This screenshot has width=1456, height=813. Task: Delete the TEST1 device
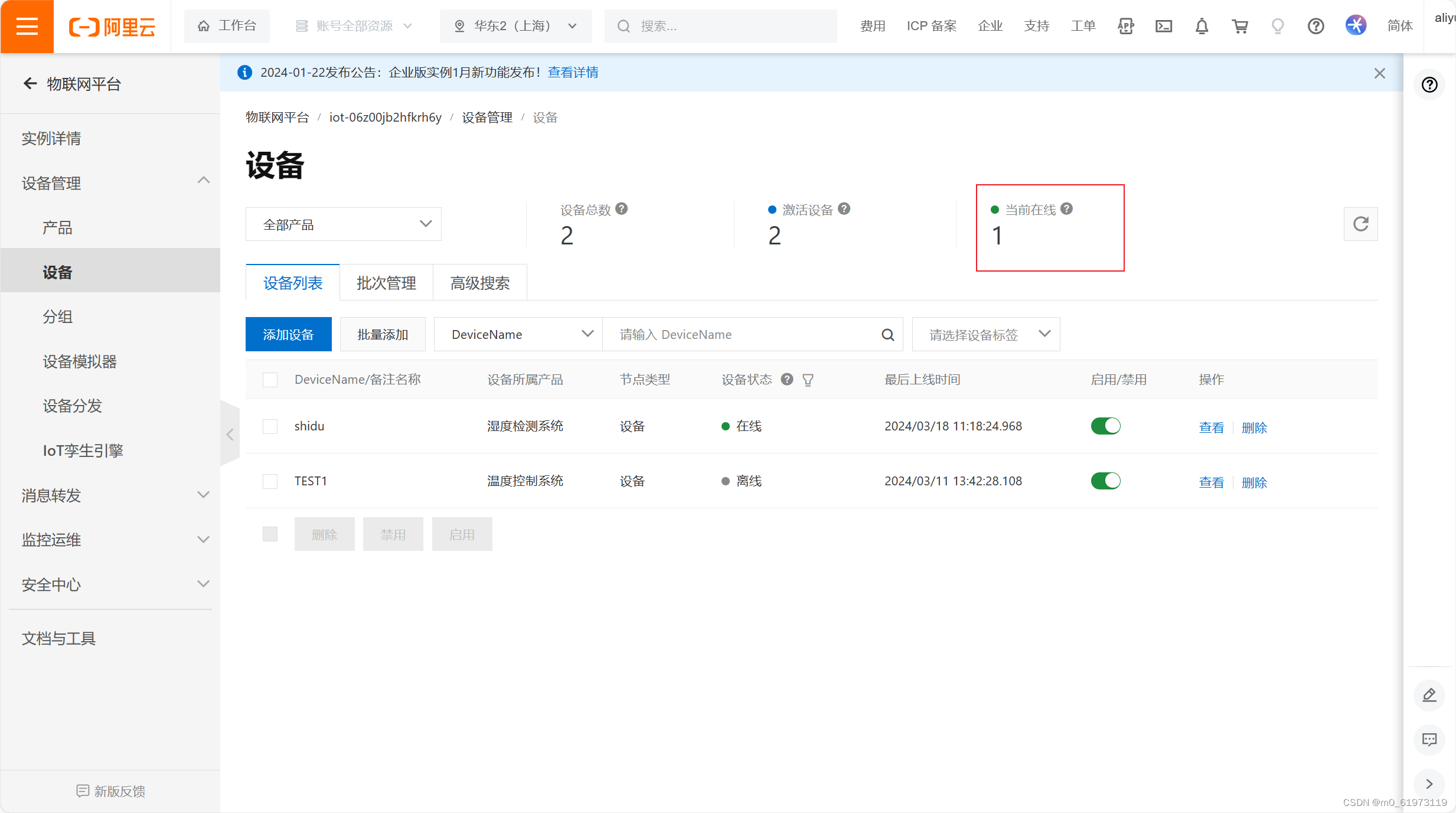1254,482
